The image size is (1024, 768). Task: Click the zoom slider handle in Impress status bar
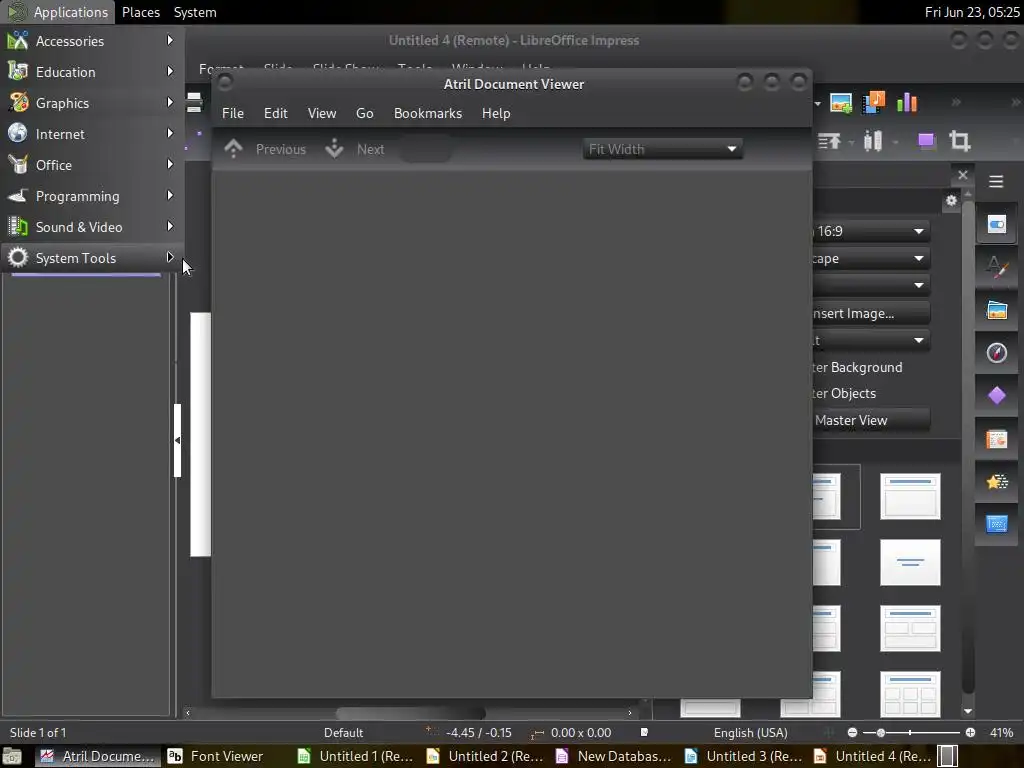coord(880,733)
